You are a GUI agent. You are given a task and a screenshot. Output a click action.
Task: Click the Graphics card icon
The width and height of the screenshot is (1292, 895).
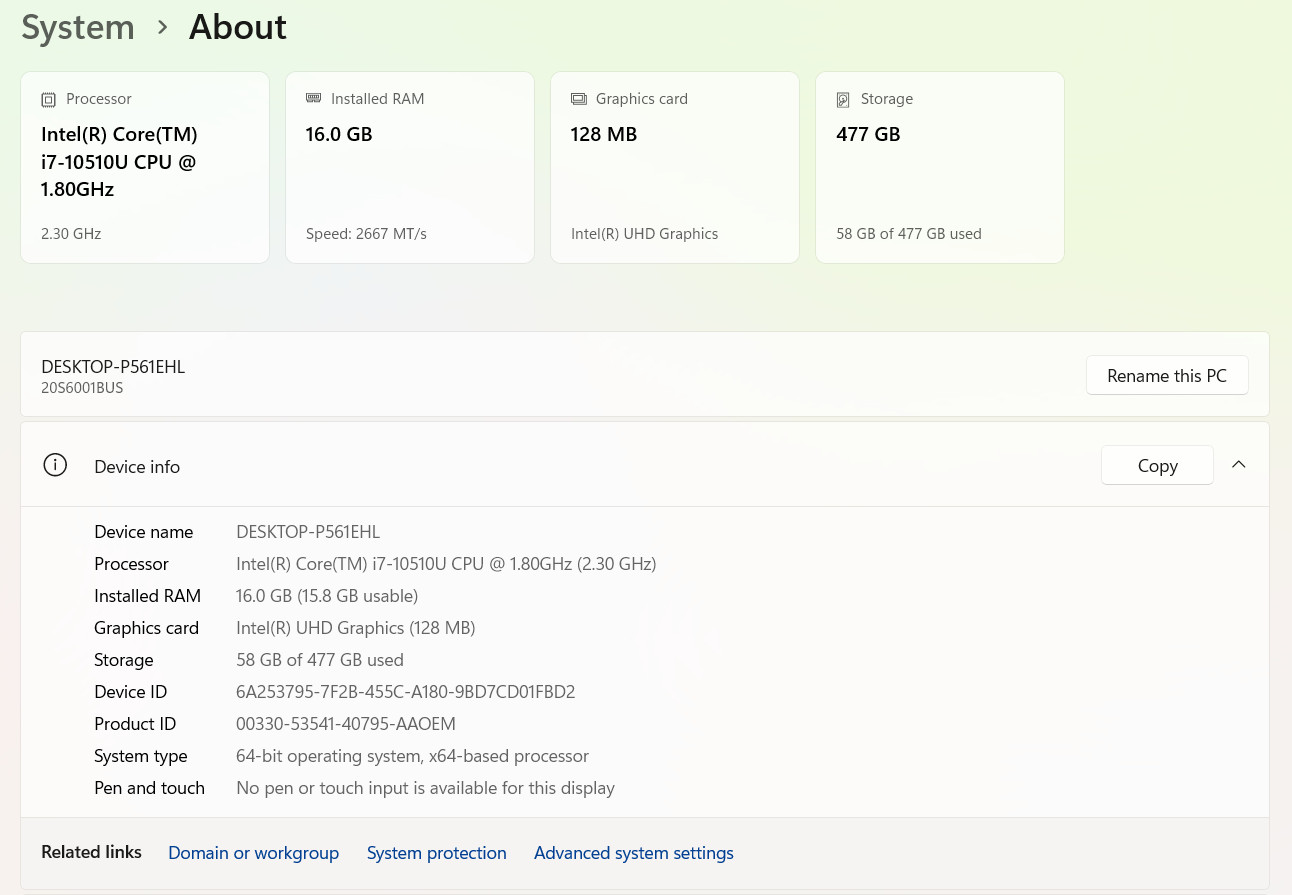[x=578, y=99]
